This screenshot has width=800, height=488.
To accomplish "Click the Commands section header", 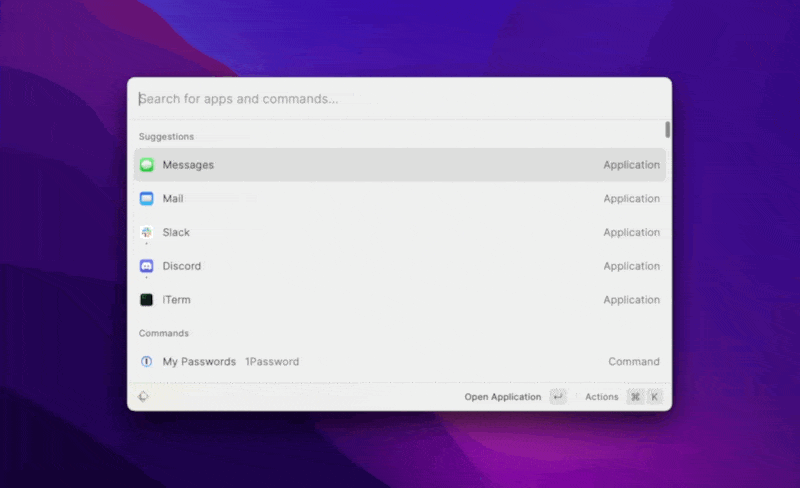I will [x=164, y=333].
